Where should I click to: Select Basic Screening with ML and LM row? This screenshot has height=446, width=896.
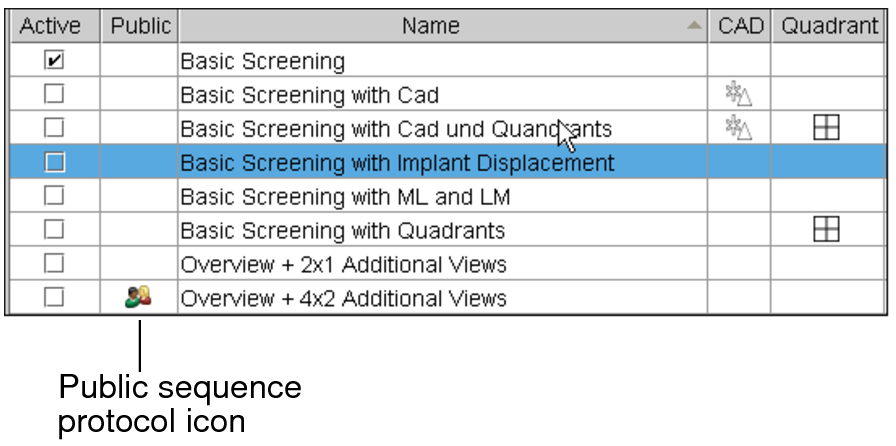tap(345, 197)
